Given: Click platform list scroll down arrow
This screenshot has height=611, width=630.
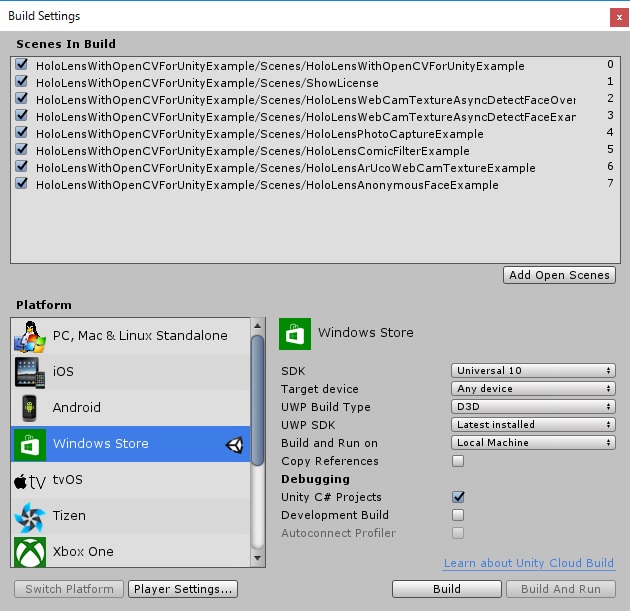Looking at the screenshot, I should pyautogui.click(x=258, y=558).
